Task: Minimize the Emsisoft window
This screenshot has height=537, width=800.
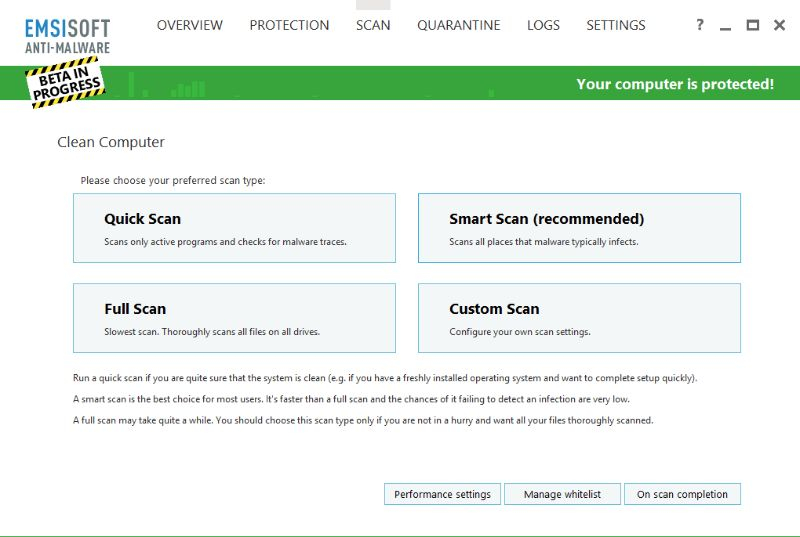Action: click(726, 26)
